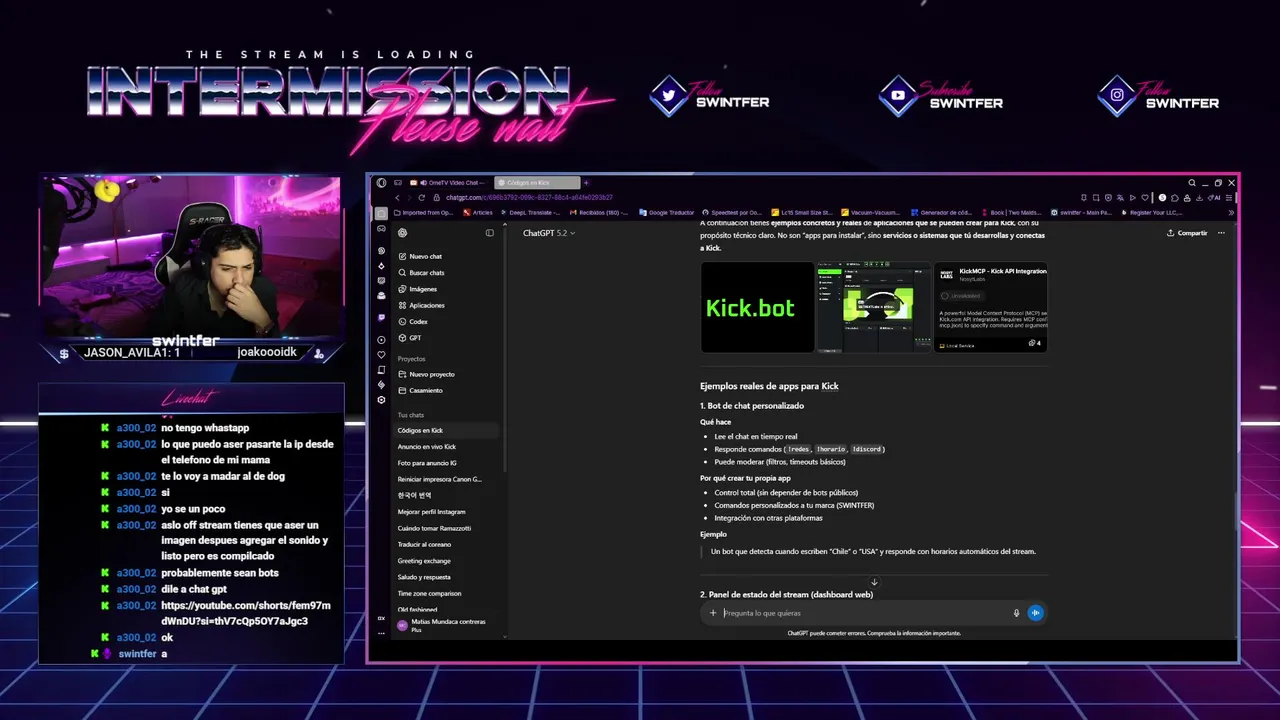This screenshot has height=720, width=1280.
Task: Open Buscar chats search
Action: coord(421,272)
